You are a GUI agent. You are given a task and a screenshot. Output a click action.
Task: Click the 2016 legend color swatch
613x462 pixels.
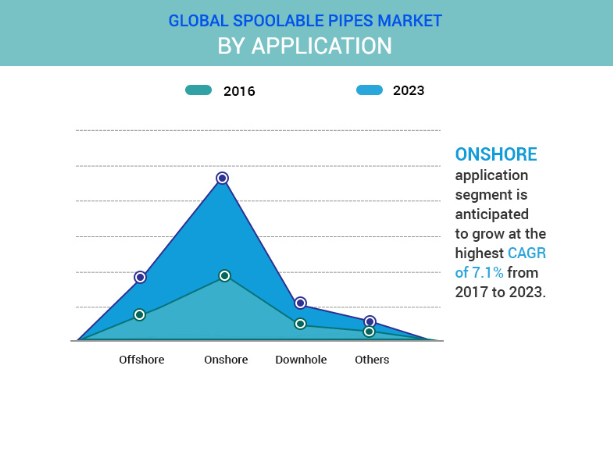(x=198, y=91)
